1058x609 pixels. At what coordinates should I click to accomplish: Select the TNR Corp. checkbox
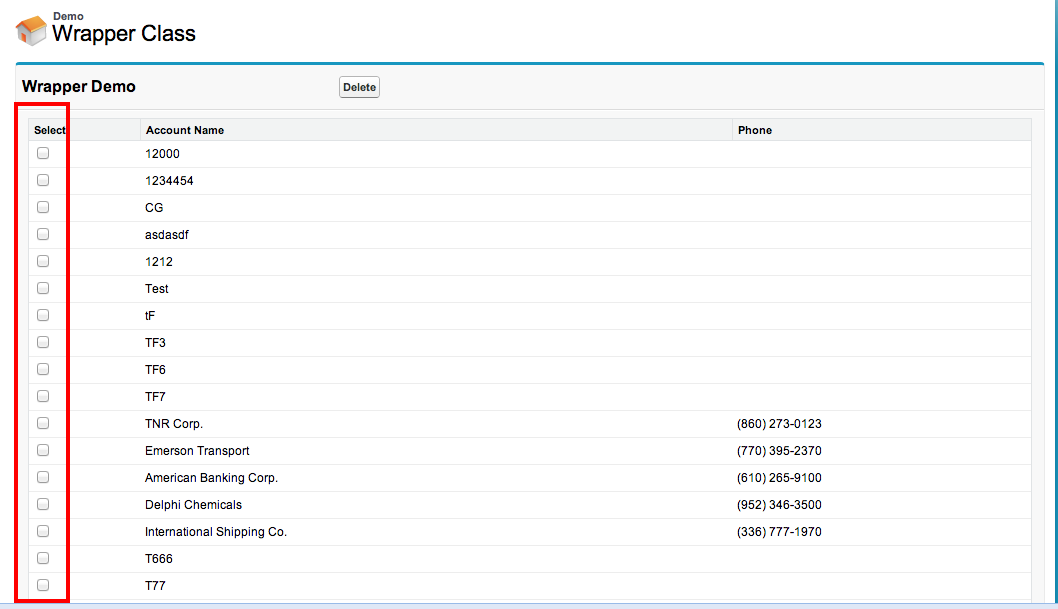(43, 423)
